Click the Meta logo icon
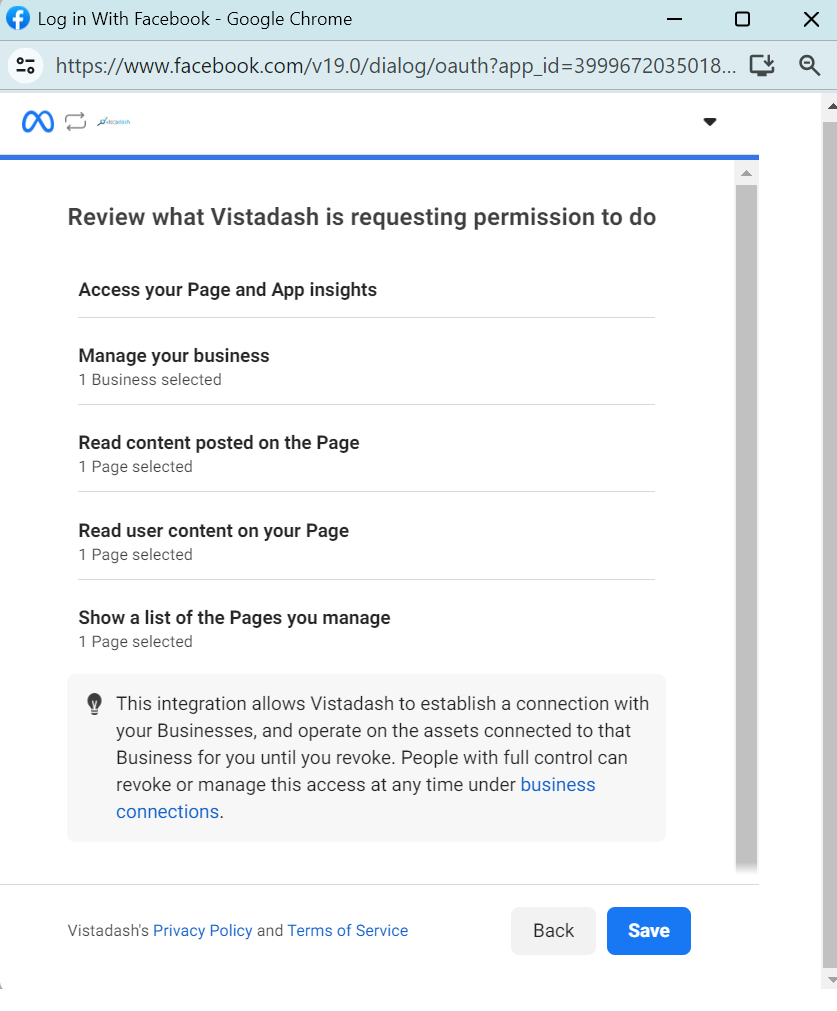The height and width of the screenshot is (1011, 837). point(37,121)
